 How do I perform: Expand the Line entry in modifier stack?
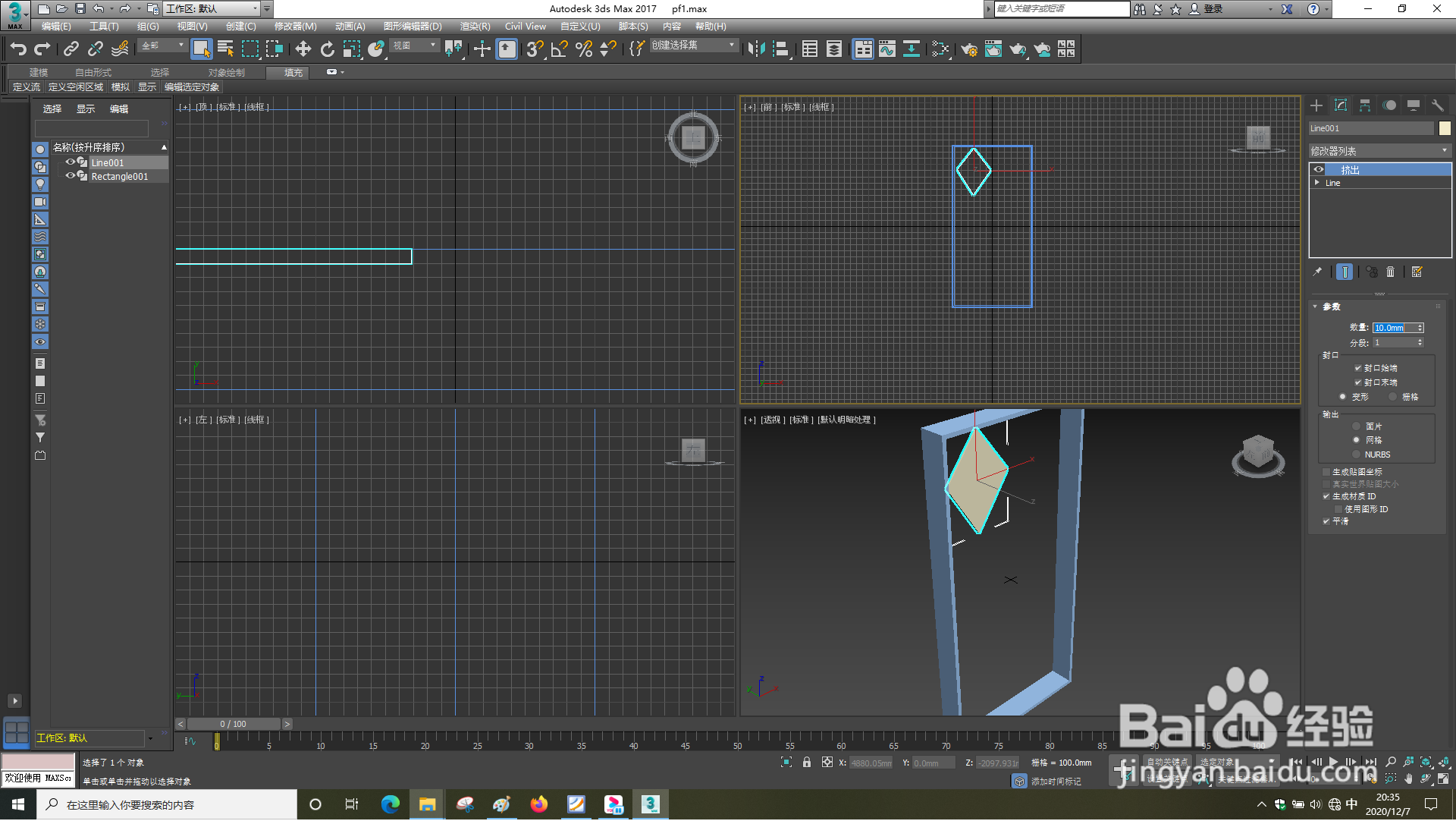[1317, 183]
